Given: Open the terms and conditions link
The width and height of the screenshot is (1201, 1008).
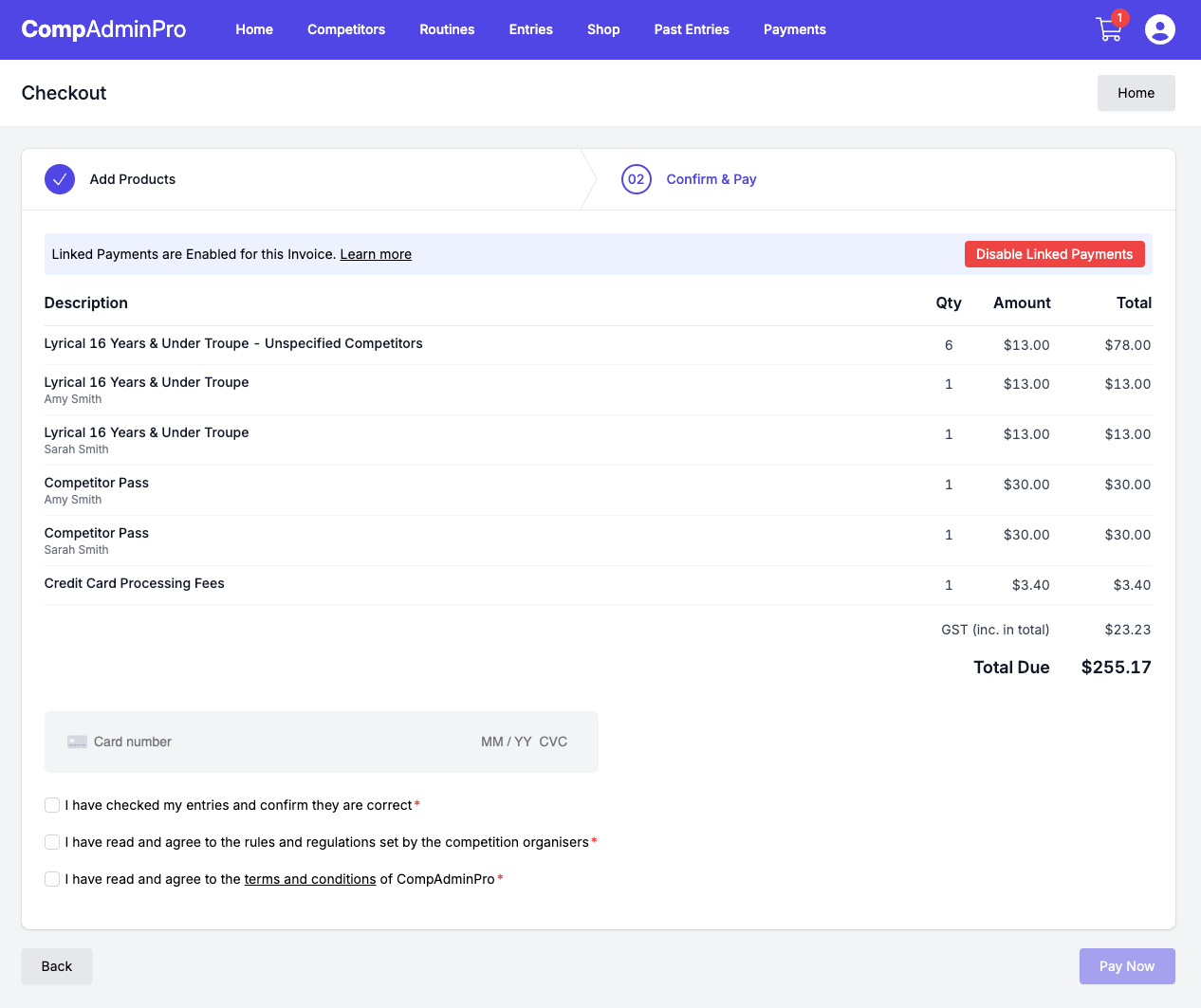Looking at the screenshot, I should coord(310,879).
